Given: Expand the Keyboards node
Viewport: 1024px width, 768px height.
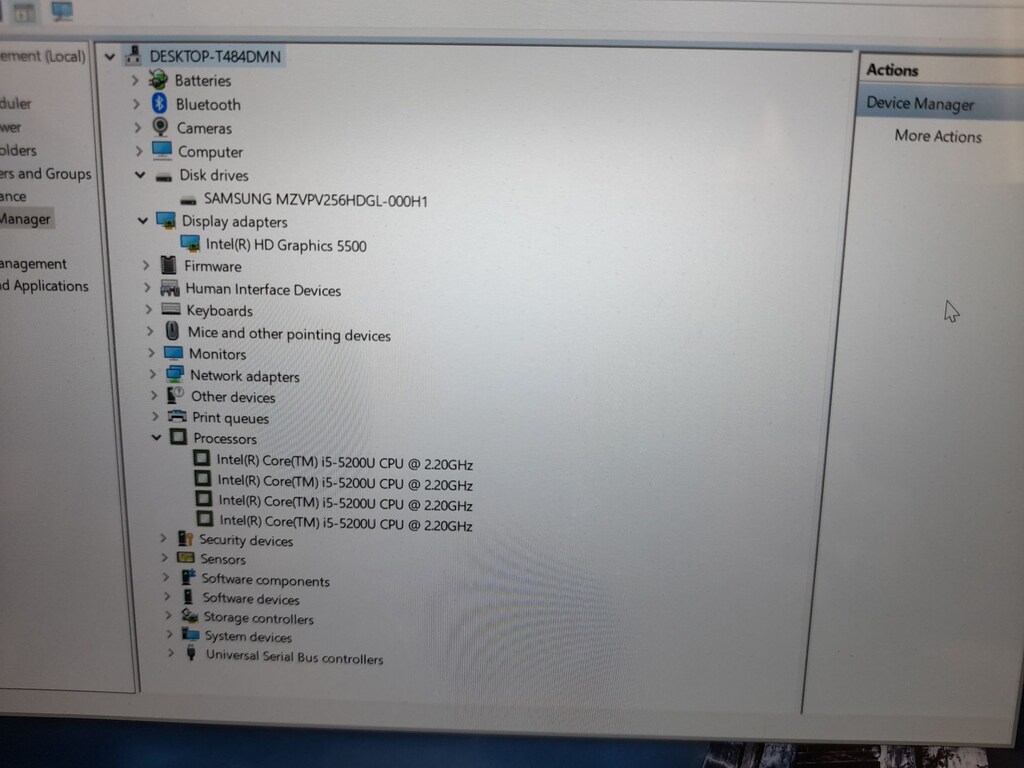Looking at the screenshot, I should tap(149, 310).
